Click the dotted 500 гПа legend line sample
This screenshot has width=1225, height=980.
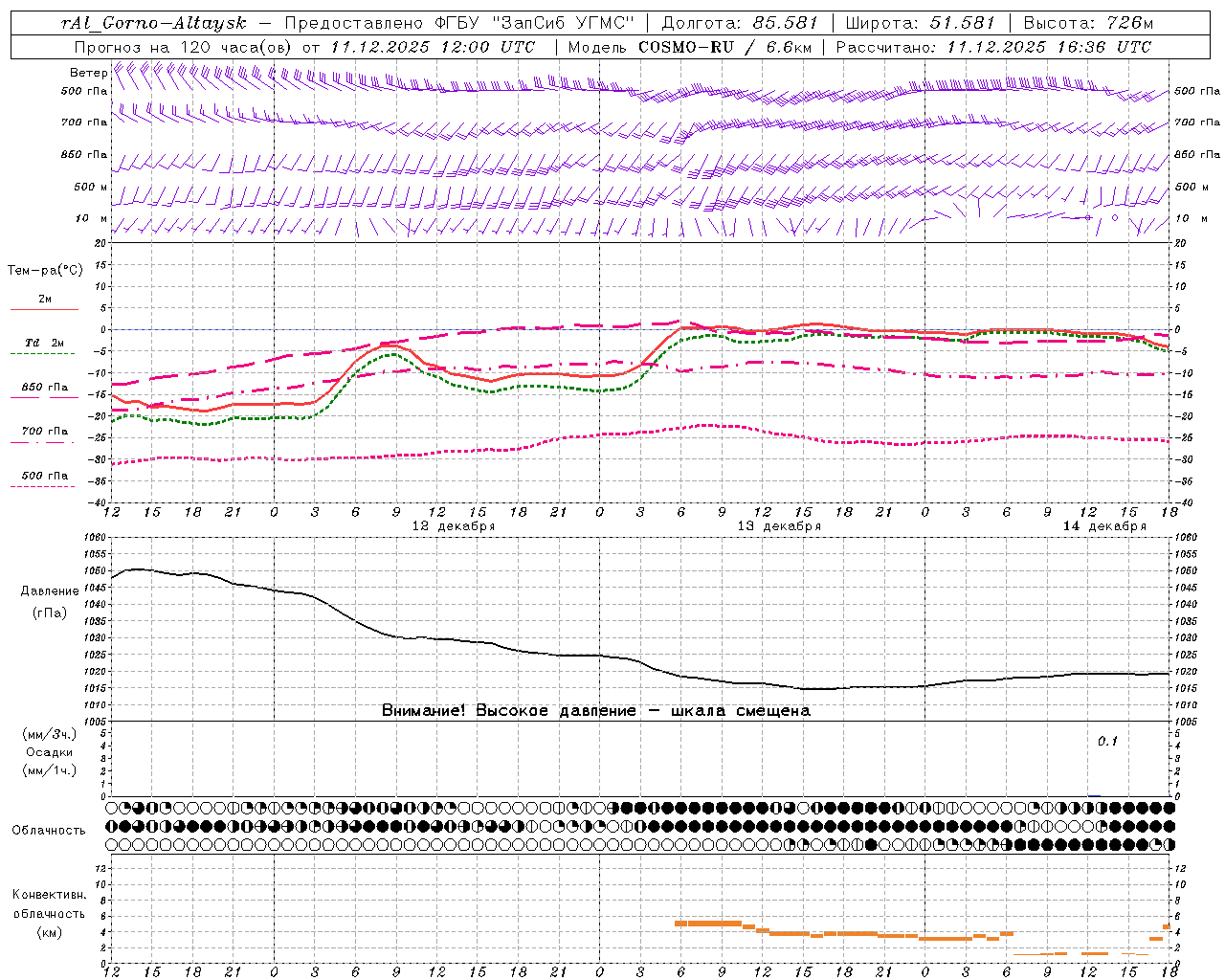pos(42,486)
